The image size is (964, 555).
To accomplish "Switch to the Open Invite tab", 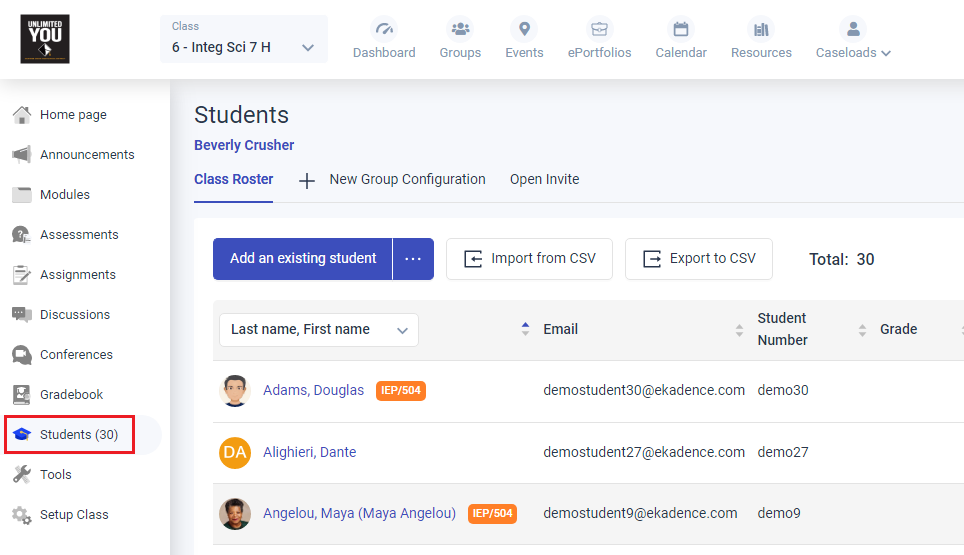I will coord(545,179).
